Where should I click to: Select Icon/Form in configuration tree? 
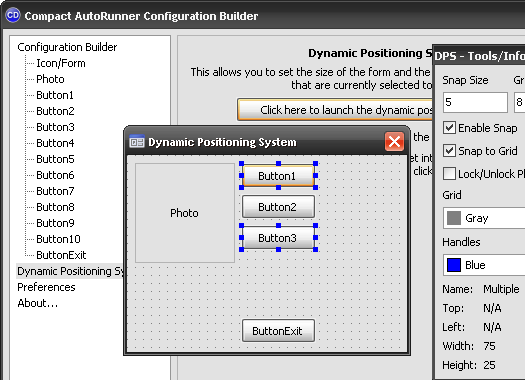click(61, 63)
